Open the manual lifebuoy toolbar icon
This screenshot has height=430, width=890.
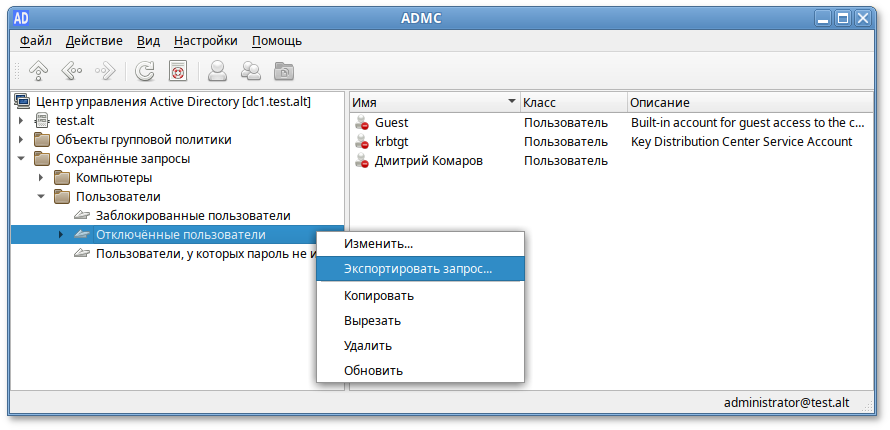[178, 71]
